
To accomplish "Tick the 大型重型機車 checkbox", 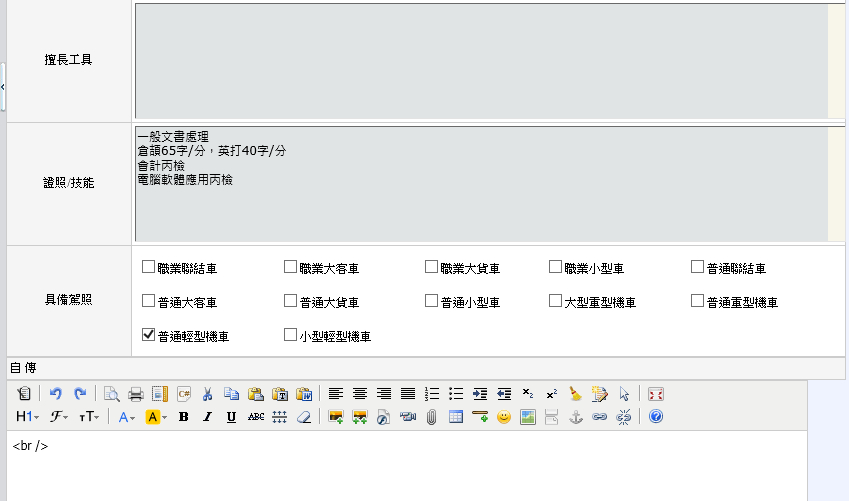I will click(x=556, y=301).
